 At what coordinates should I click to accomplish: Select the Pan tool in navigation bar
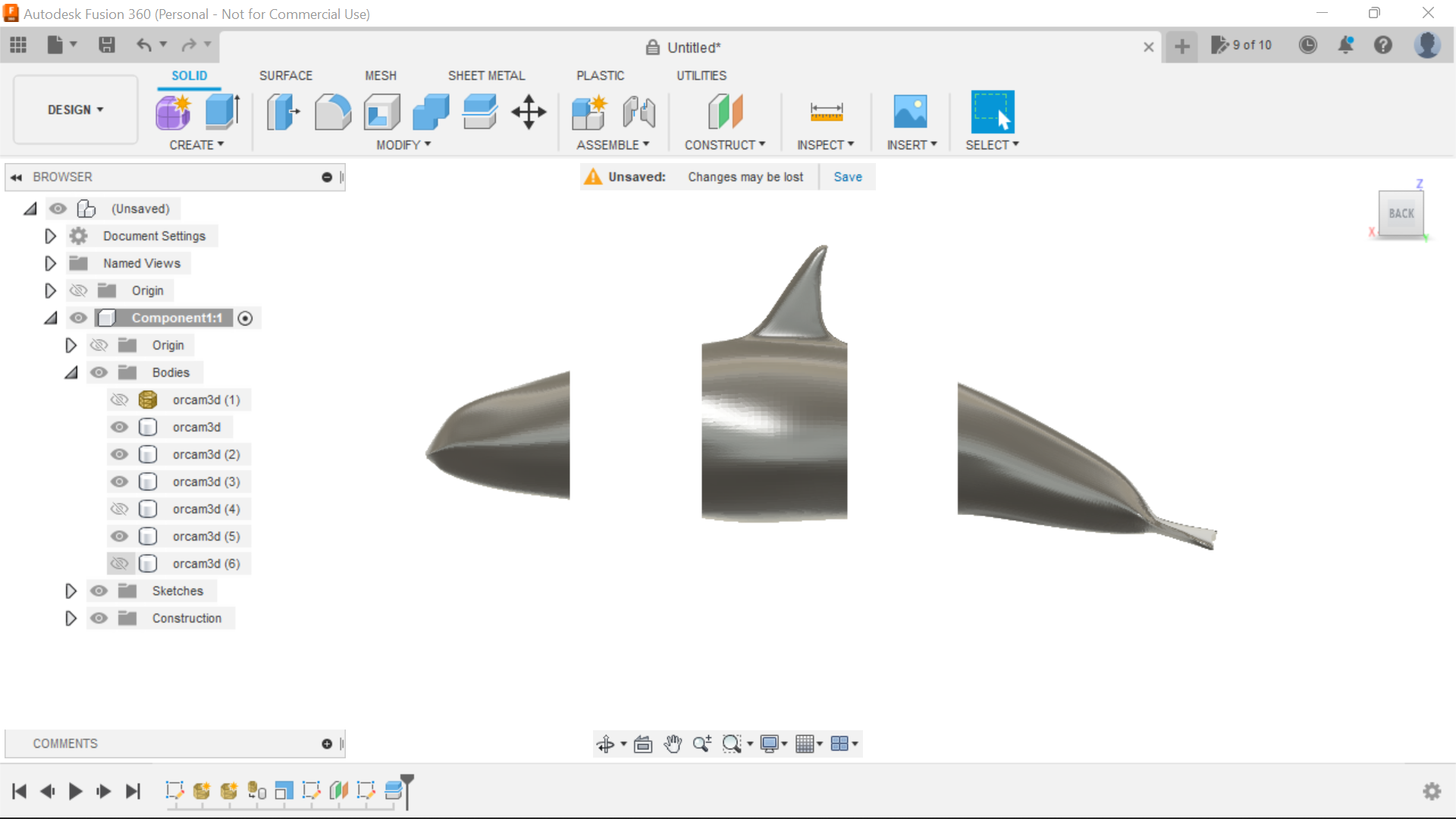[673, 744]
